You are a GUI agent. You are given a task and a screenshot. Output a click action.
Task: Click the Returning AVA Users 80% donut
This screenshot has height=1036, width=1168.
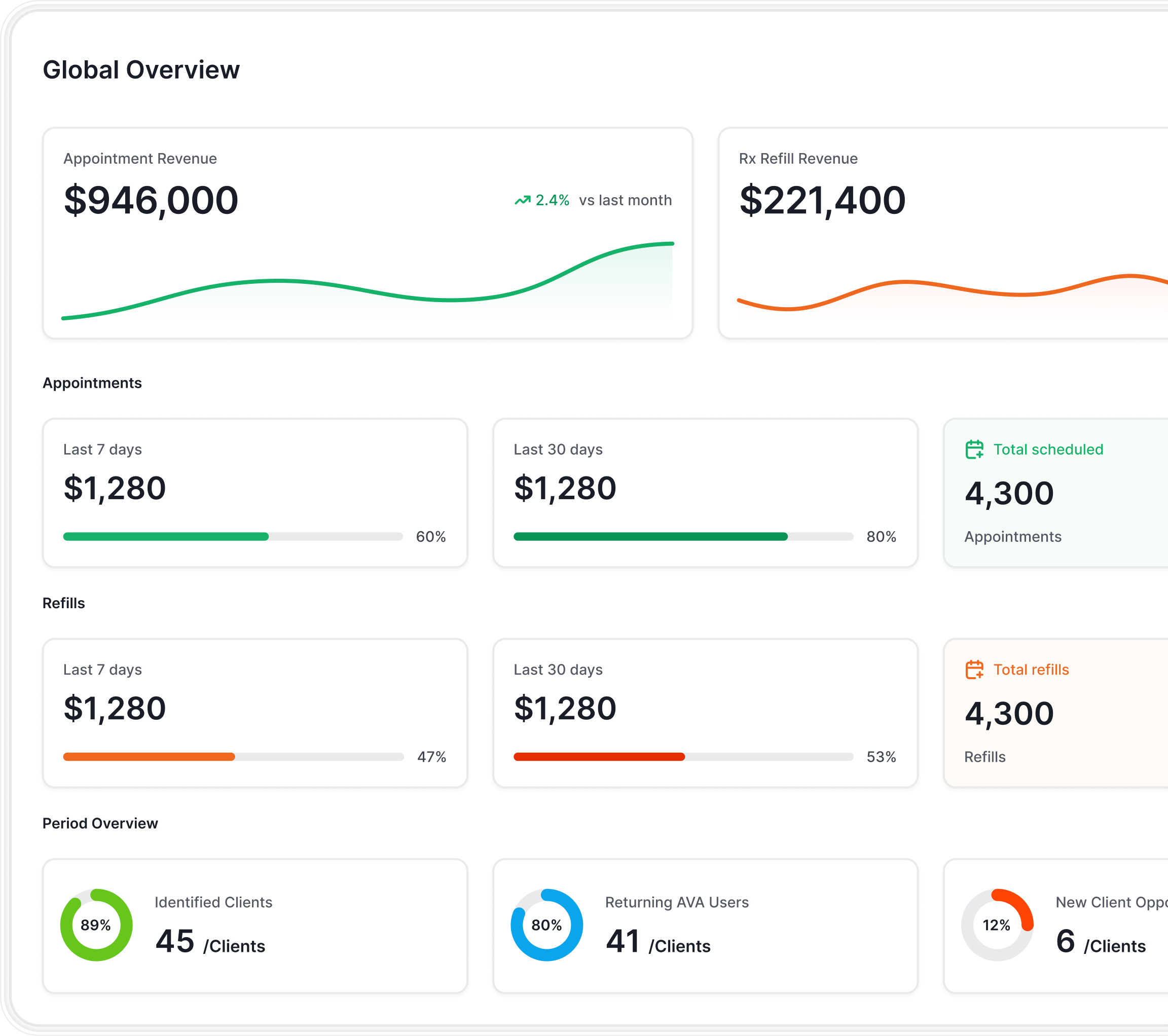point(546,924)
